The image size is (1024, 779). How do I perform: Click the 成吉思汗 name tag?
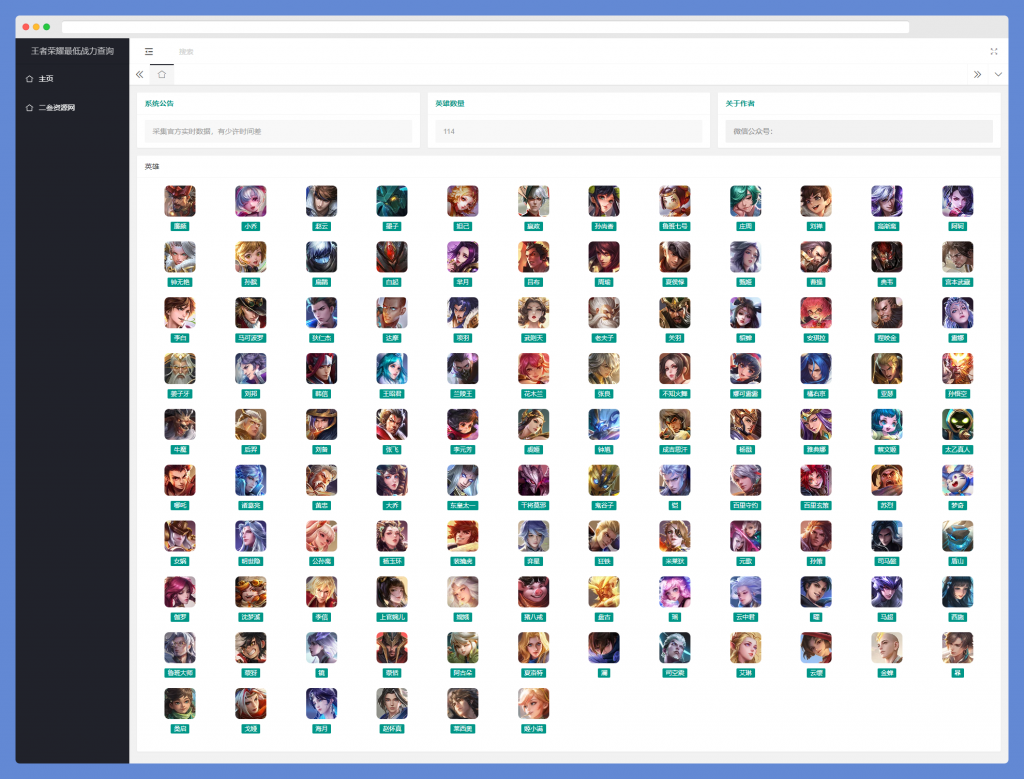pyautogui.click(x=675, y=450)
